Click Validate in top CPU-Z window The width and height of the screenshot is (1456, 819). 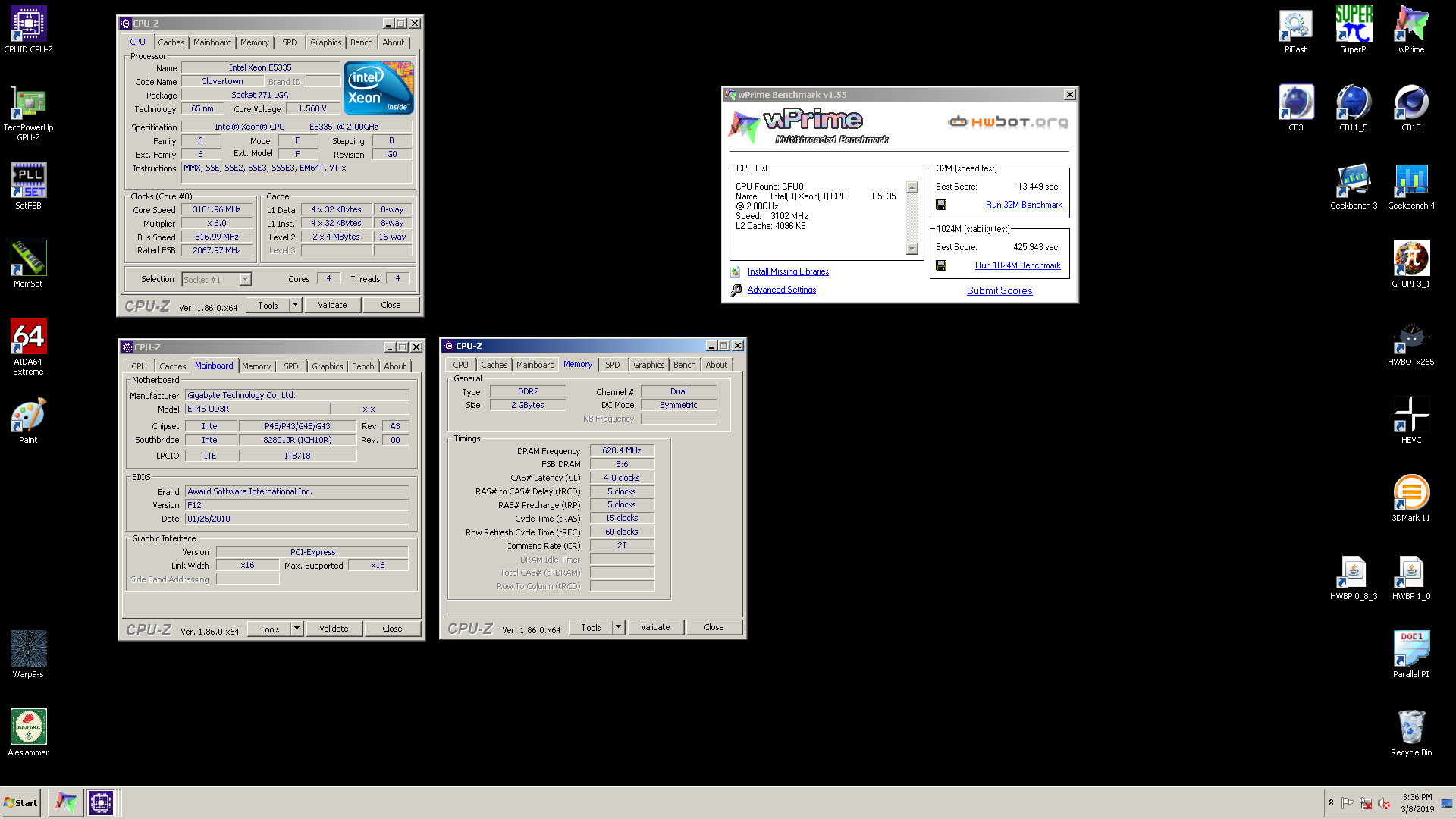[x=332, y=305]
